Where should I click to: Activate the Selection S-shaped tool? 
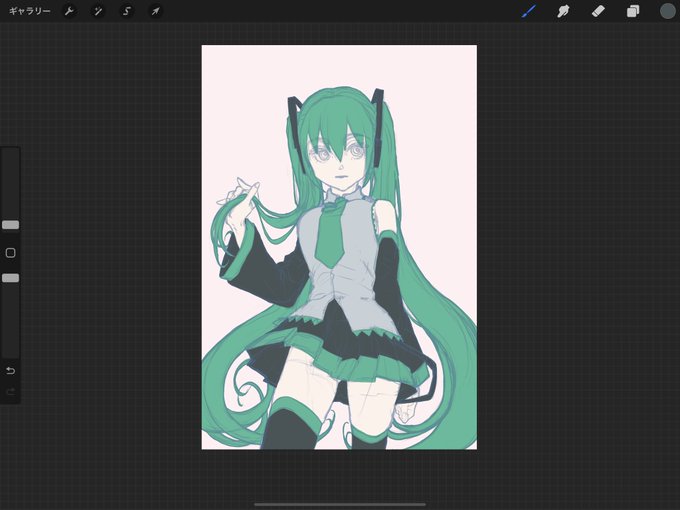[127, 11]
